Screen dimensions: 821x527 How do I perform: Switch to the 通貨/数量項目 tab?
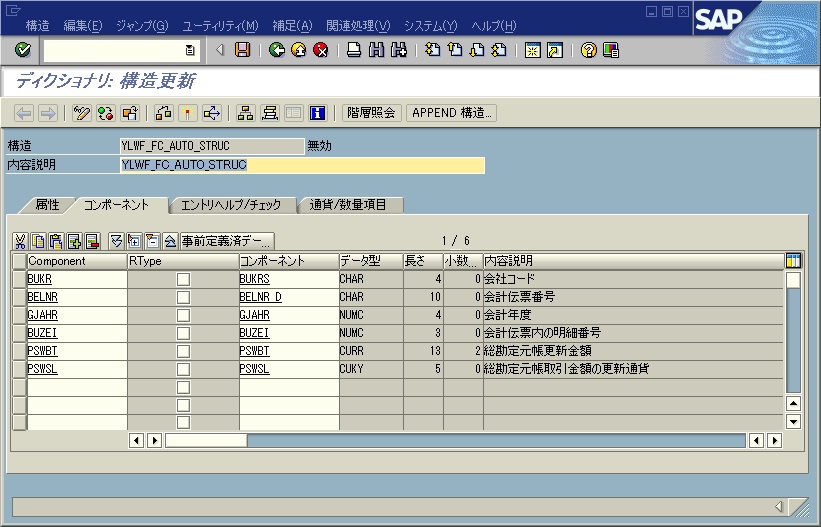pyautogui.click(x=354, y=205)
